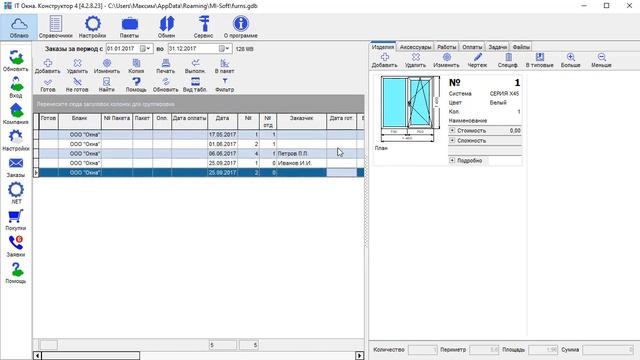The image size is (640, 360).
Task: Click the Заказчик column header
Action: tap(301, 121)
